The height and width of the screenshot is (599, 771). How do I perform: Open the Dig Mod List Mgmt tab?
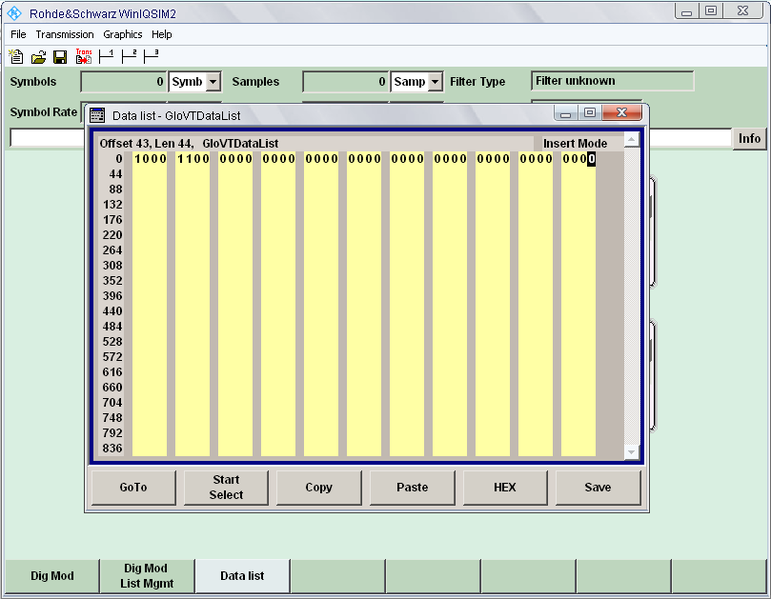point(147,576)
